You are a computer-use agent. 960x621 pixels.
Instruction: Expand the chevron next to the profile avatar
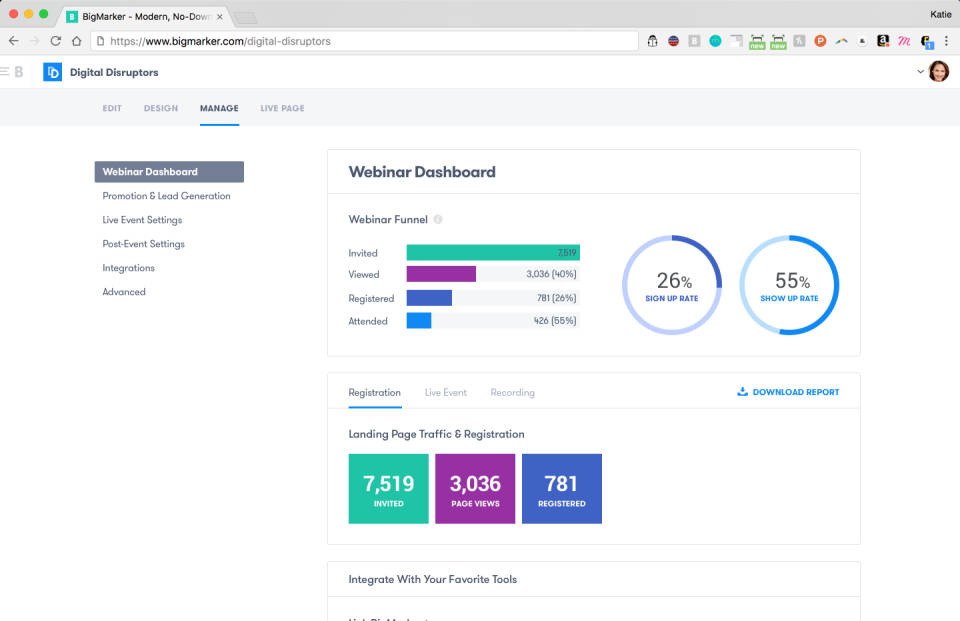click(921, 71)
